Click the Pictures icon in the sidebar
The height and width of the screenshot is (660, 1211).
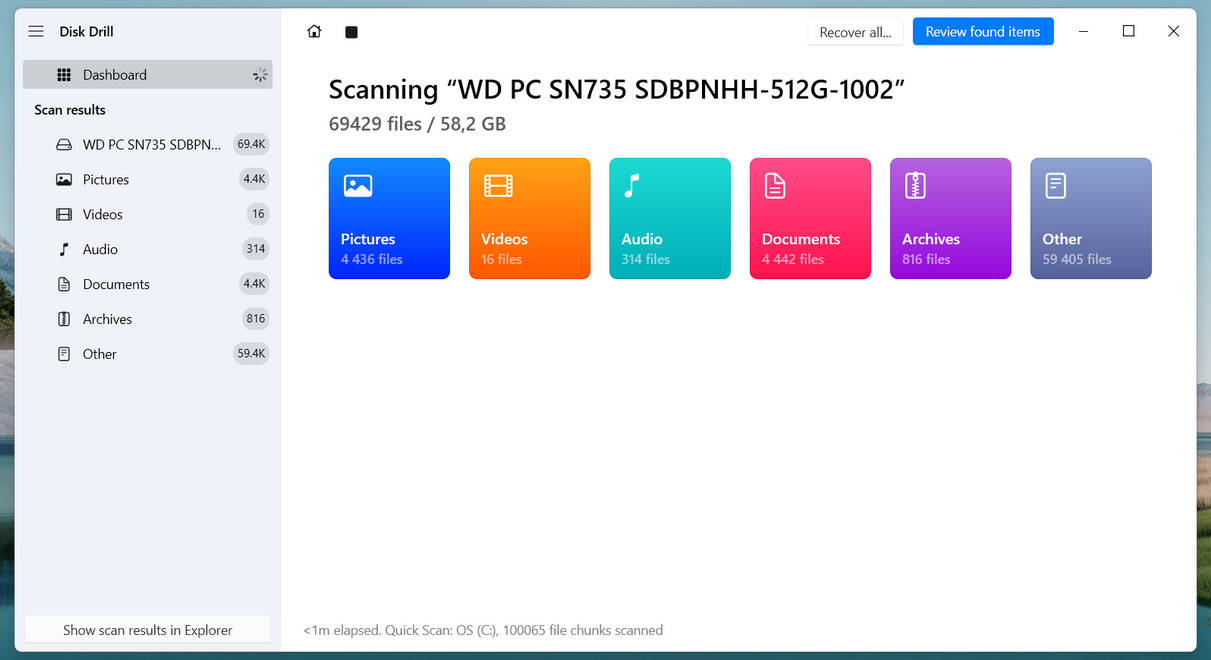(64, 180)
